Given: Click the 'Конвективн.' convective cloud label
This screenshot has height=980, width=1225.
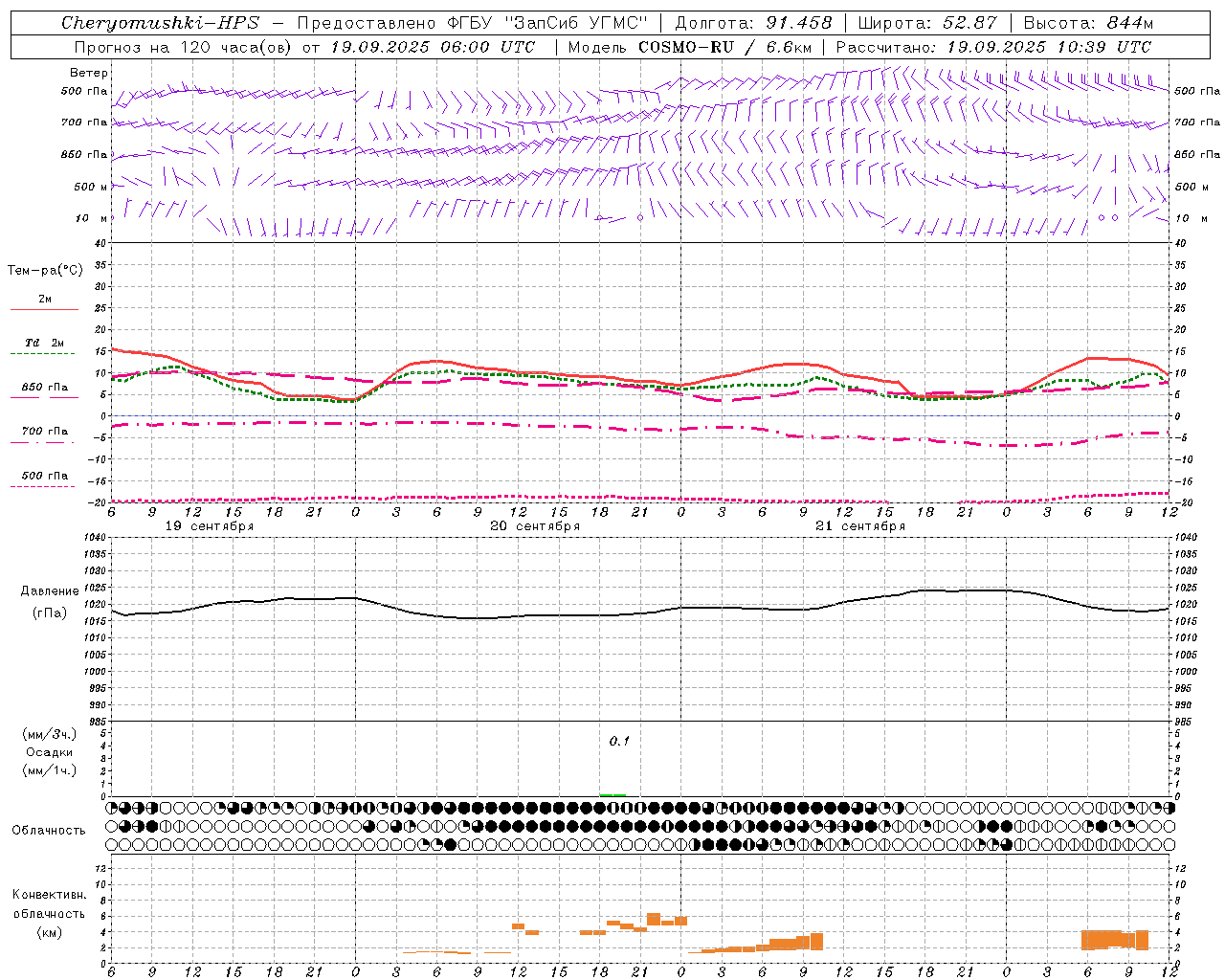Looking at the screenshot, I should 49,895.
